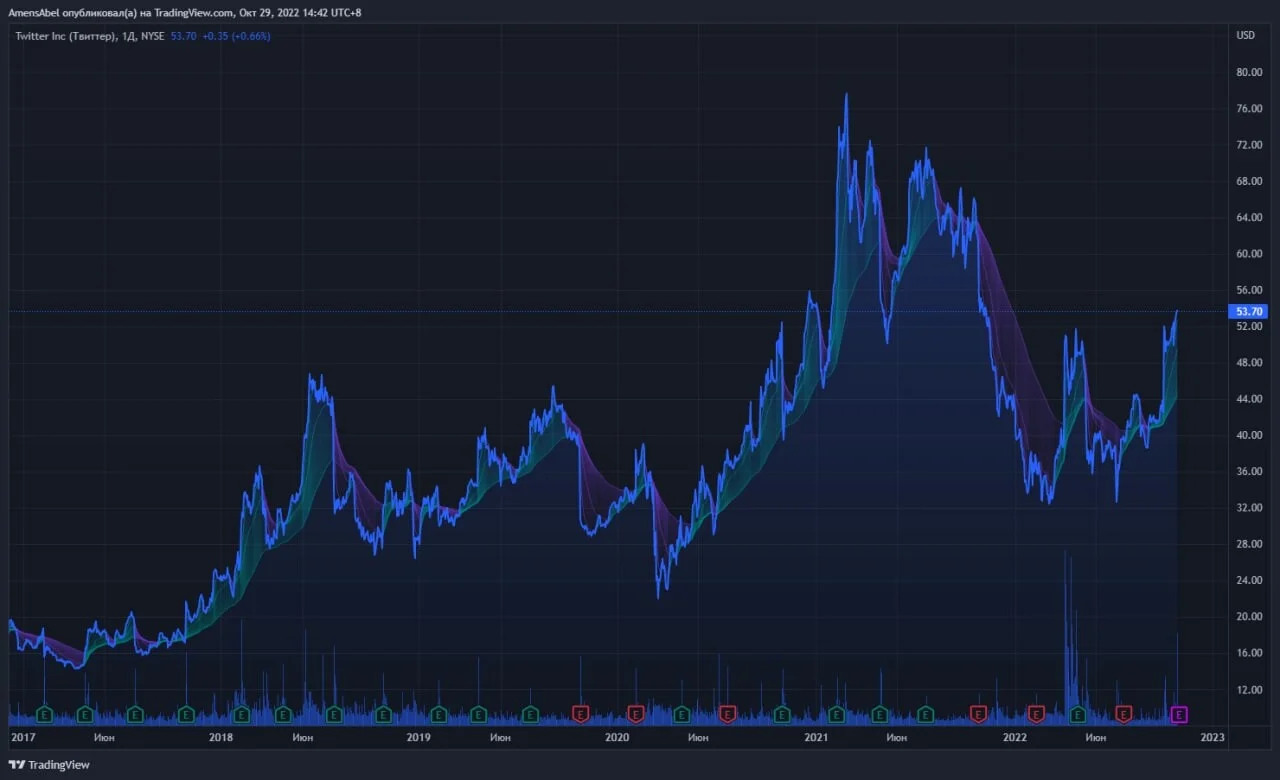Select the 72.00 price axis label
Image resolution: width=1280 pixels, height=780 pixels.
pyautogui.click(x=1249, y=145)
